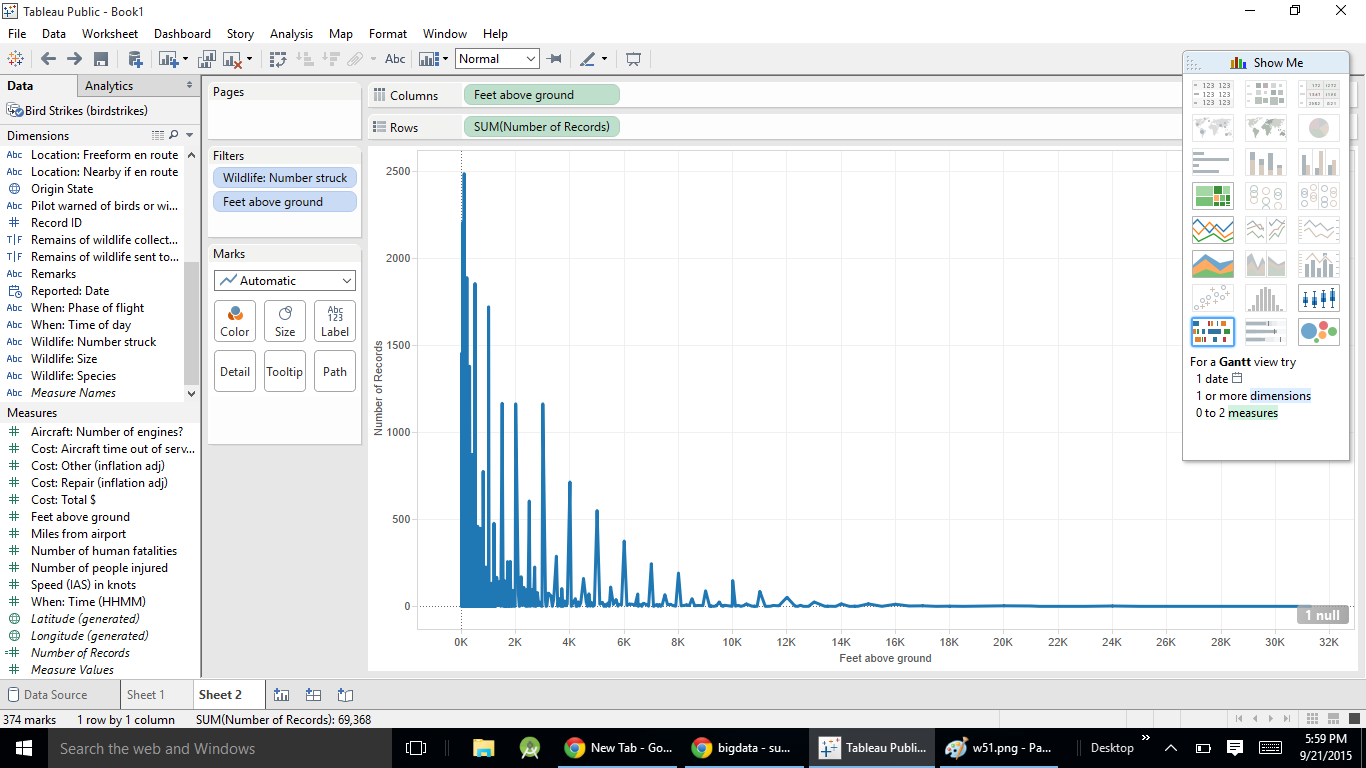This screenshot has height=768, width=1366.
Task: Click the Duplicate Sheet icon
Action: point(207,59)
